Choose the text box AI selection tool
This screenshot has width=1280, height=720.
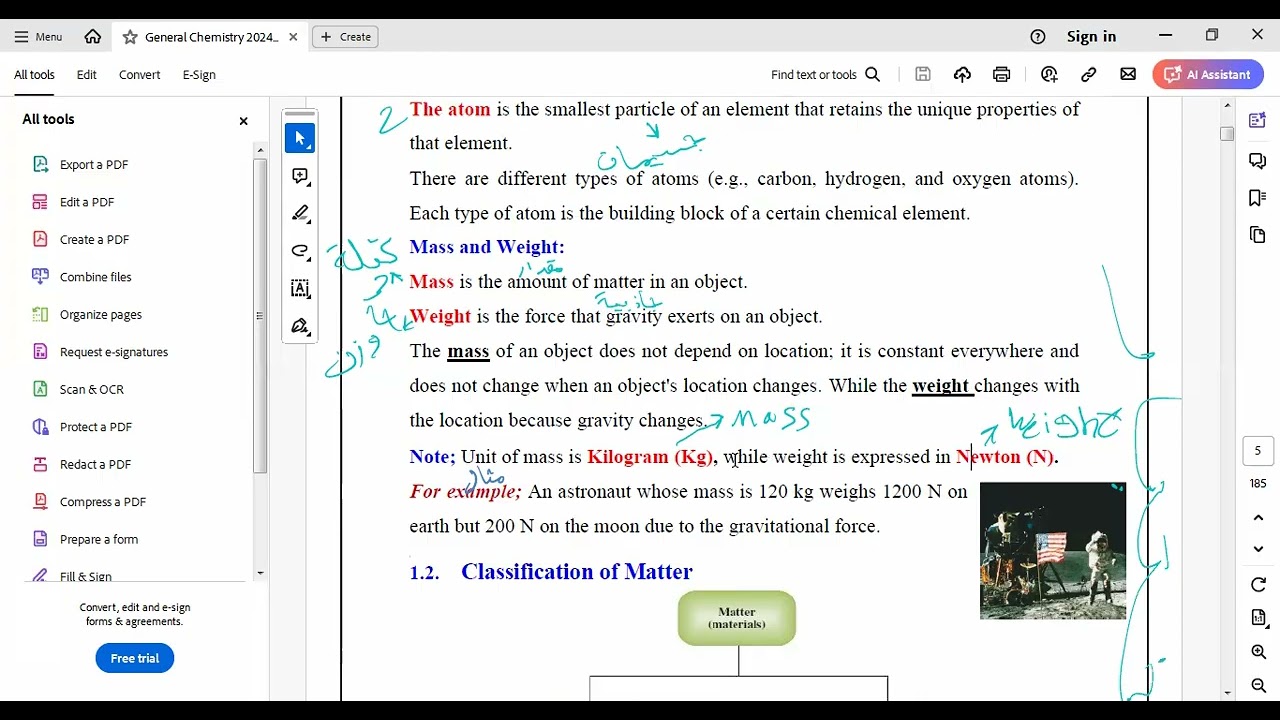click(300, 288)
